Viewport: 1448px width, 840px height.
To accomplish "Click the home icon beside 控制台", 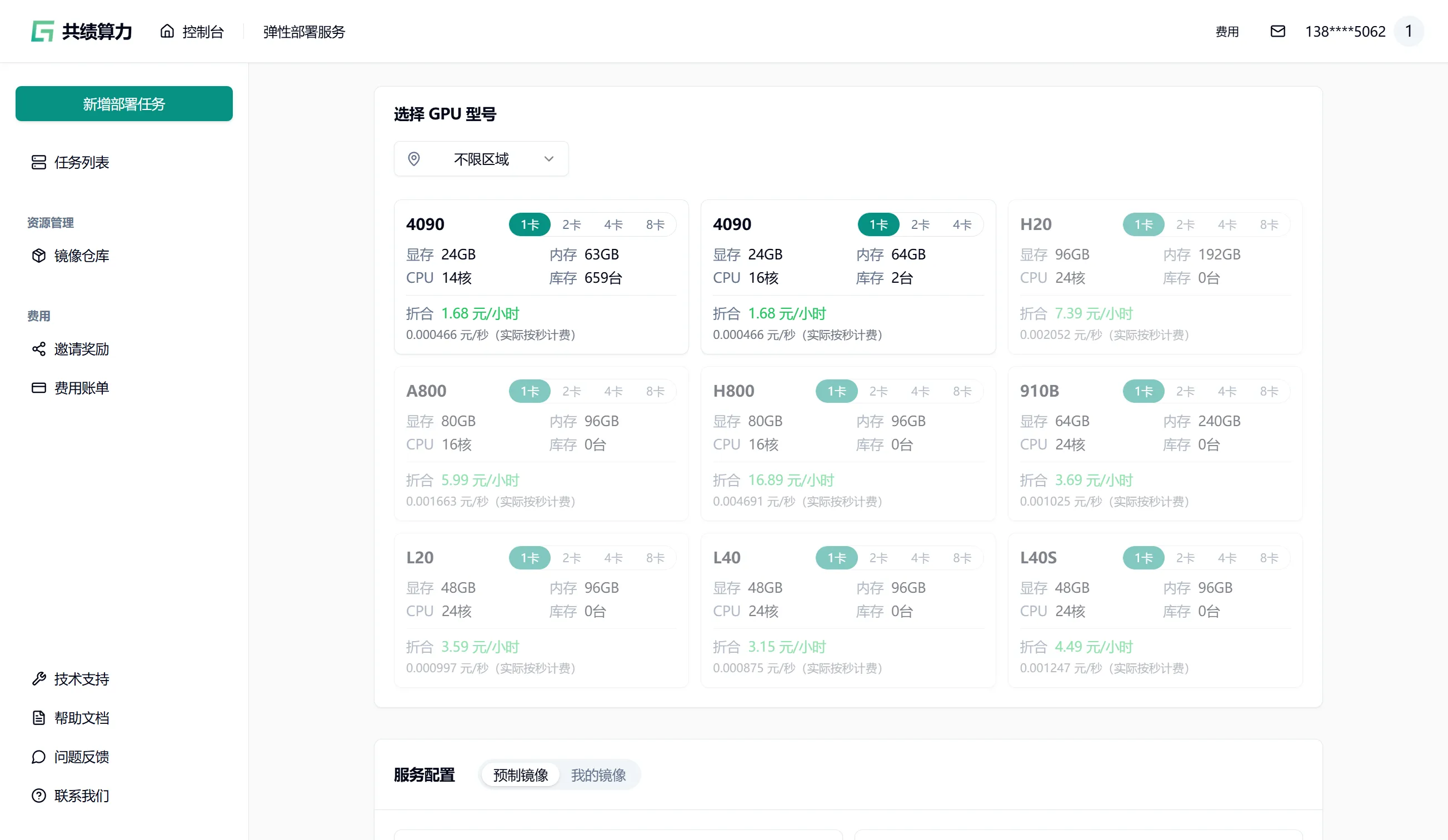I will point(167,31).
